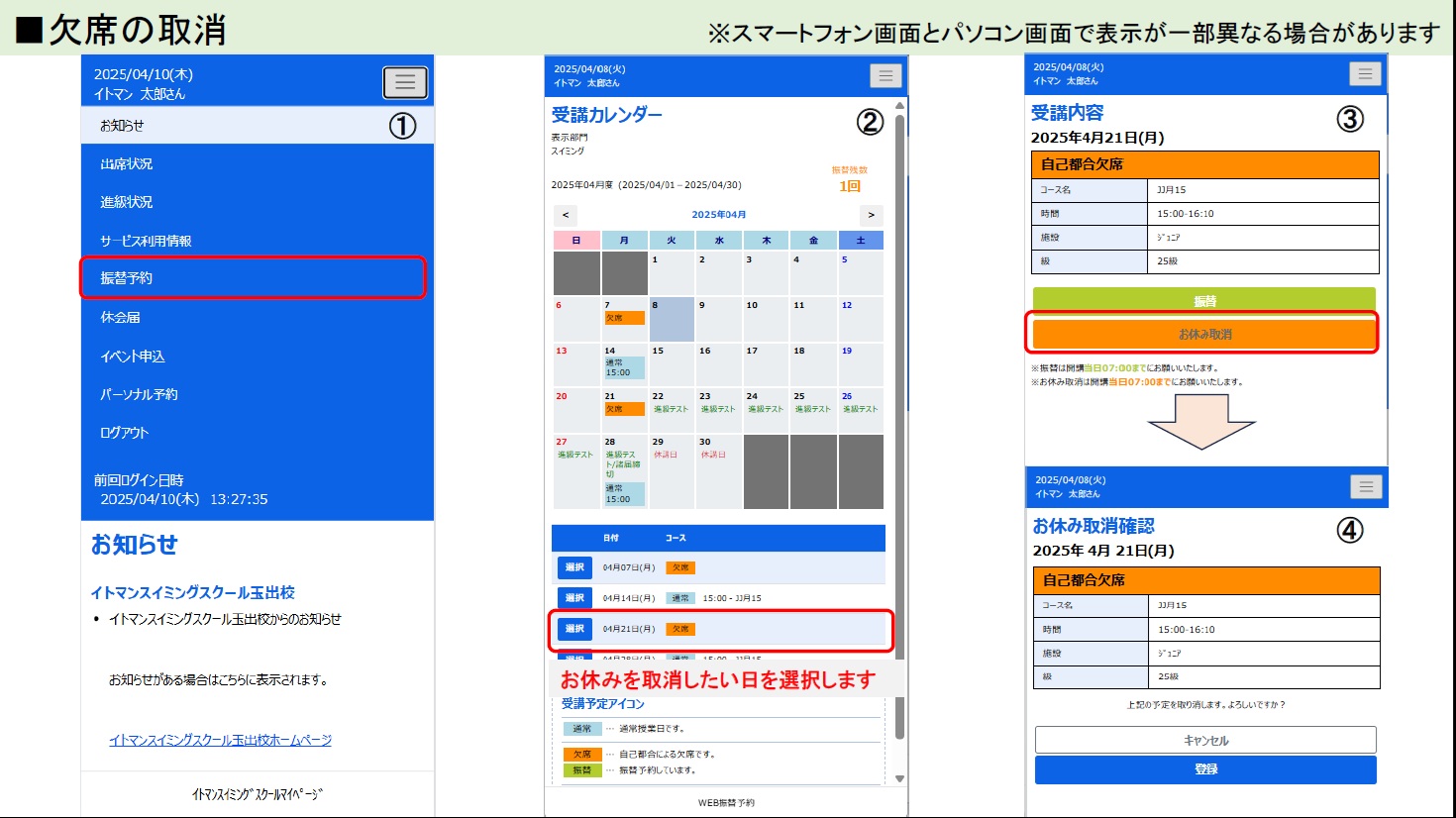Open hamburger menu on the お休み取消確認 screen
The image size is (1456, 818).
[1366, 486]
